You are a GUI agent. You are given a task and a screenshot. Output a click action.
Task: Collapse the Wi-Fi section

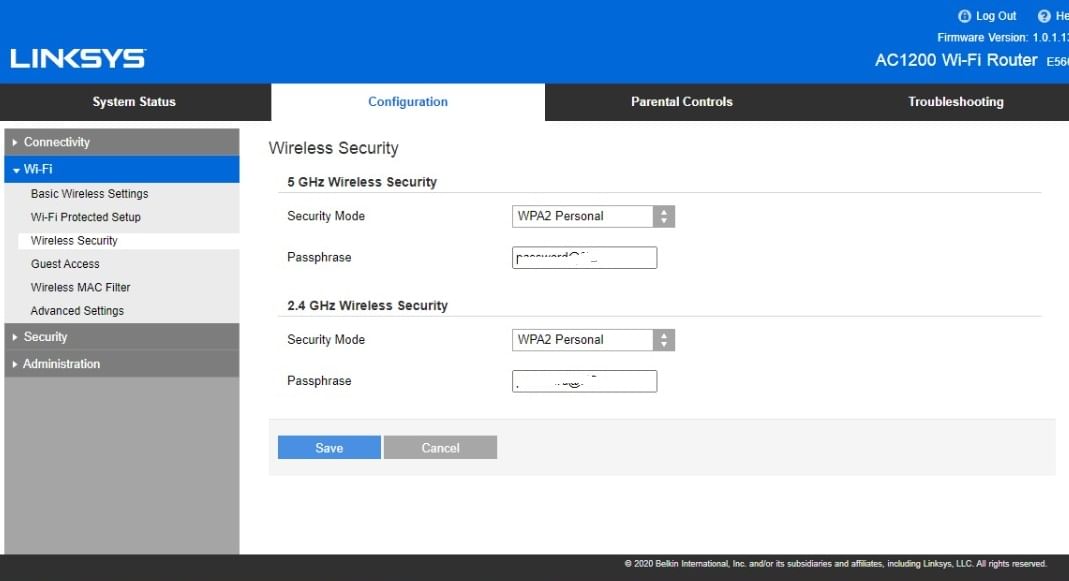coord(16,170)
